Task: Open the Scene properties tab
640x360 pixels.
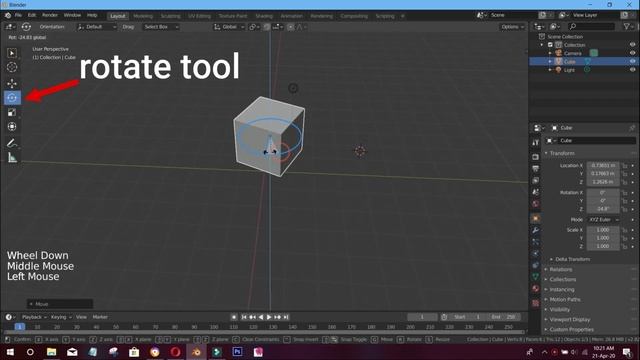Action: (536, 192)
